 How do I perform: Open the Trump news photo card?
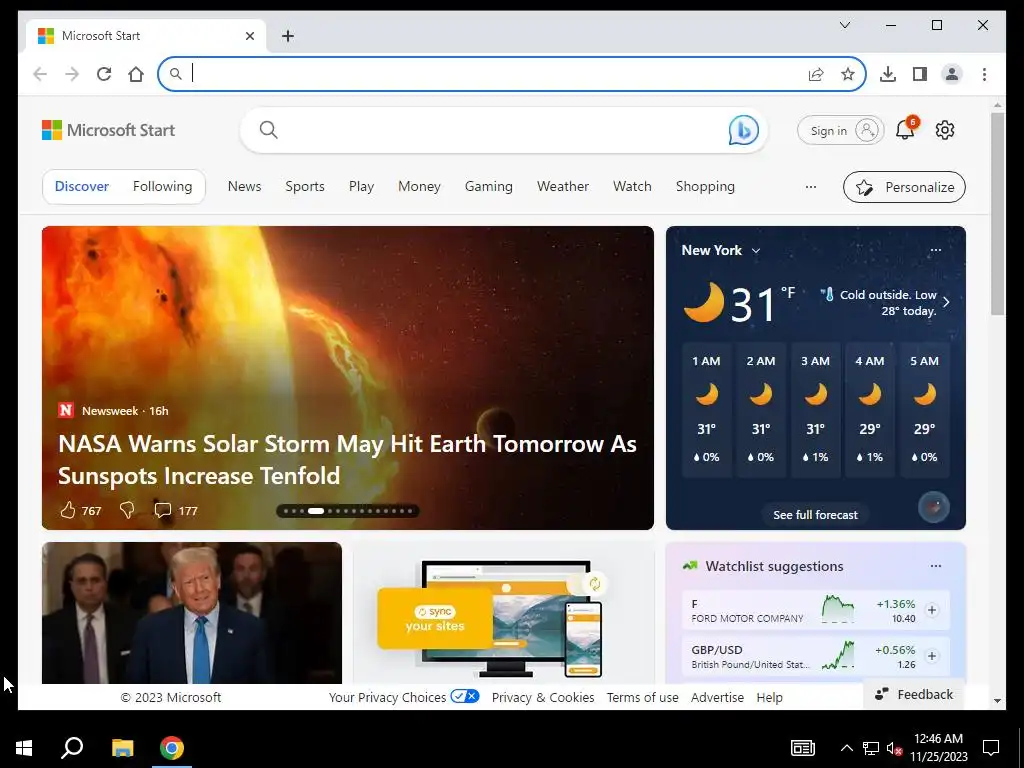point(192,613)
